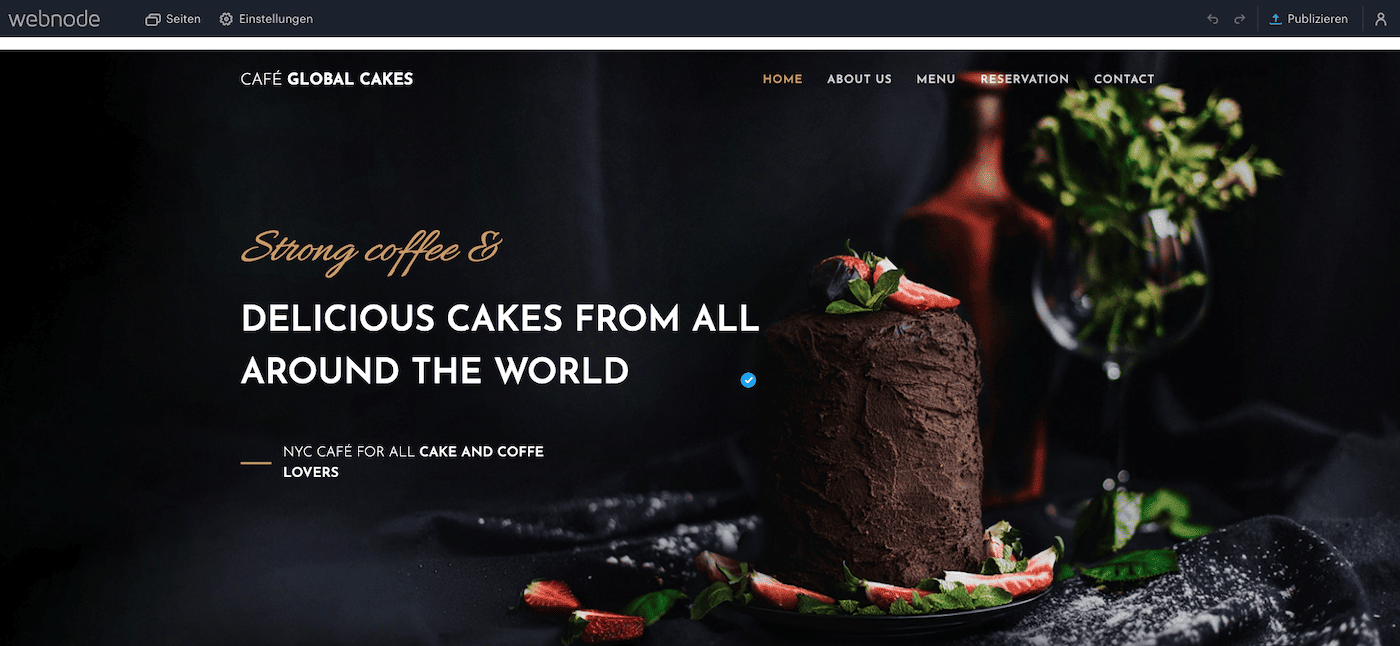Click the tan accent line beside the subtitle
1400x646 pixels.
(256, 463)
